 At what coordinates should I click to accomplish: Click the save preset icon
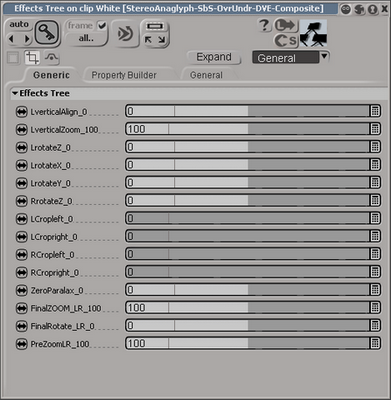286,41
